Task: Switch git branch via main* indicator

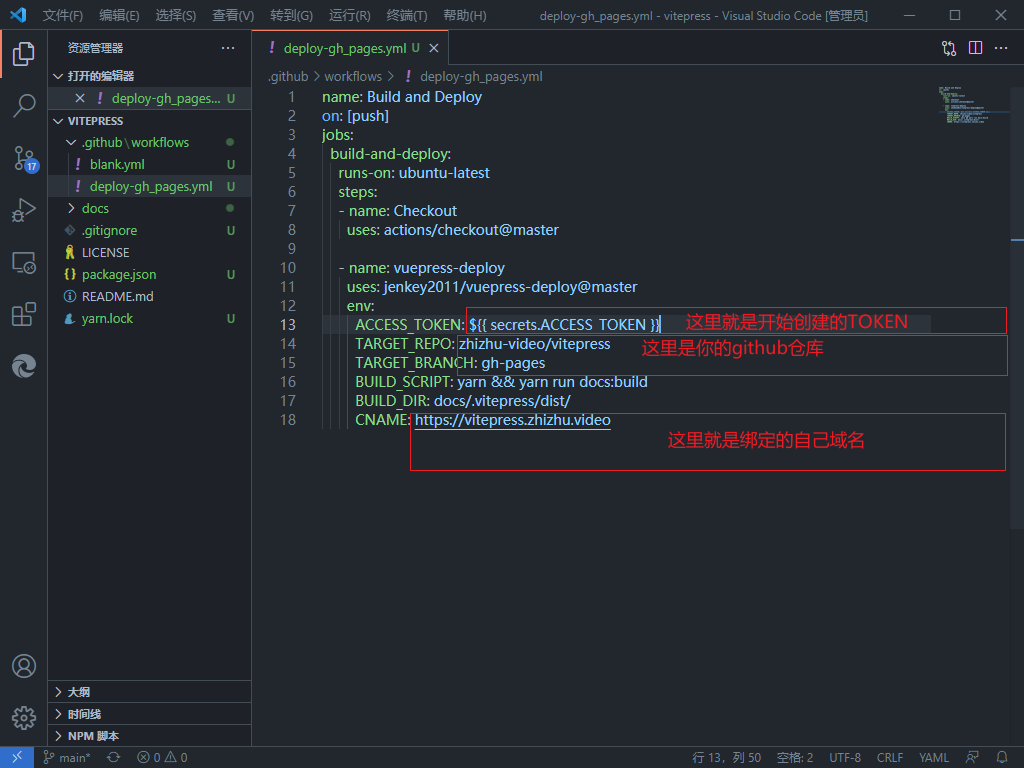Action: coord(67,758)
